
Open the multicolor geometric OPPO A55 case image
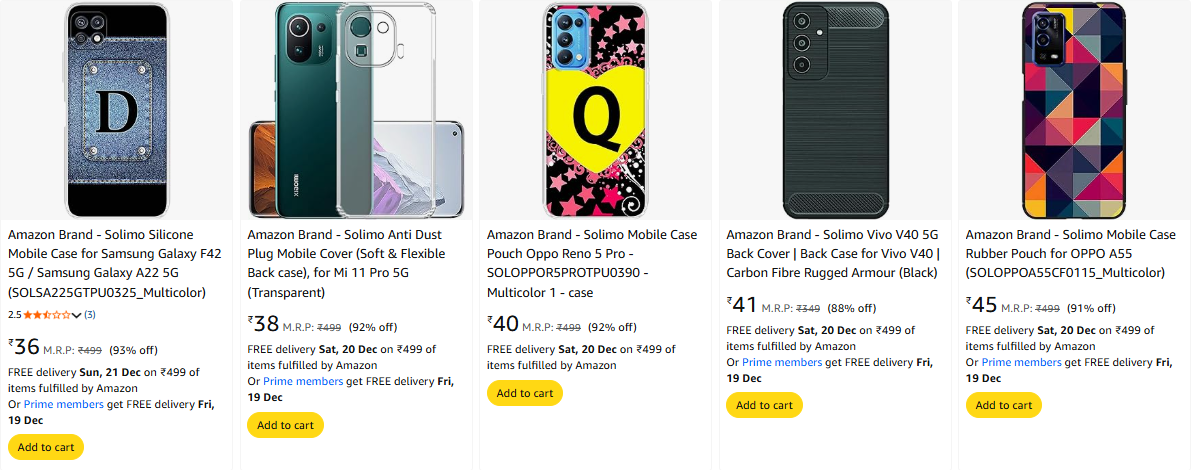click(x=1073, y=108)
